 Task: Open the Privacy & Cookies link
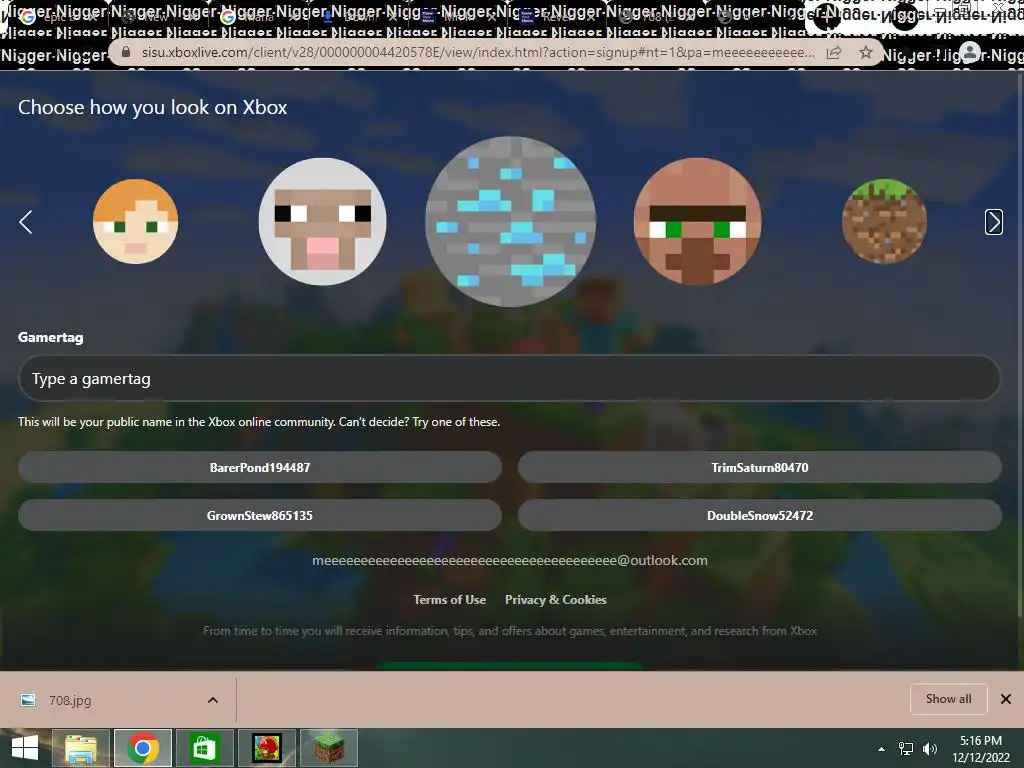556,600
